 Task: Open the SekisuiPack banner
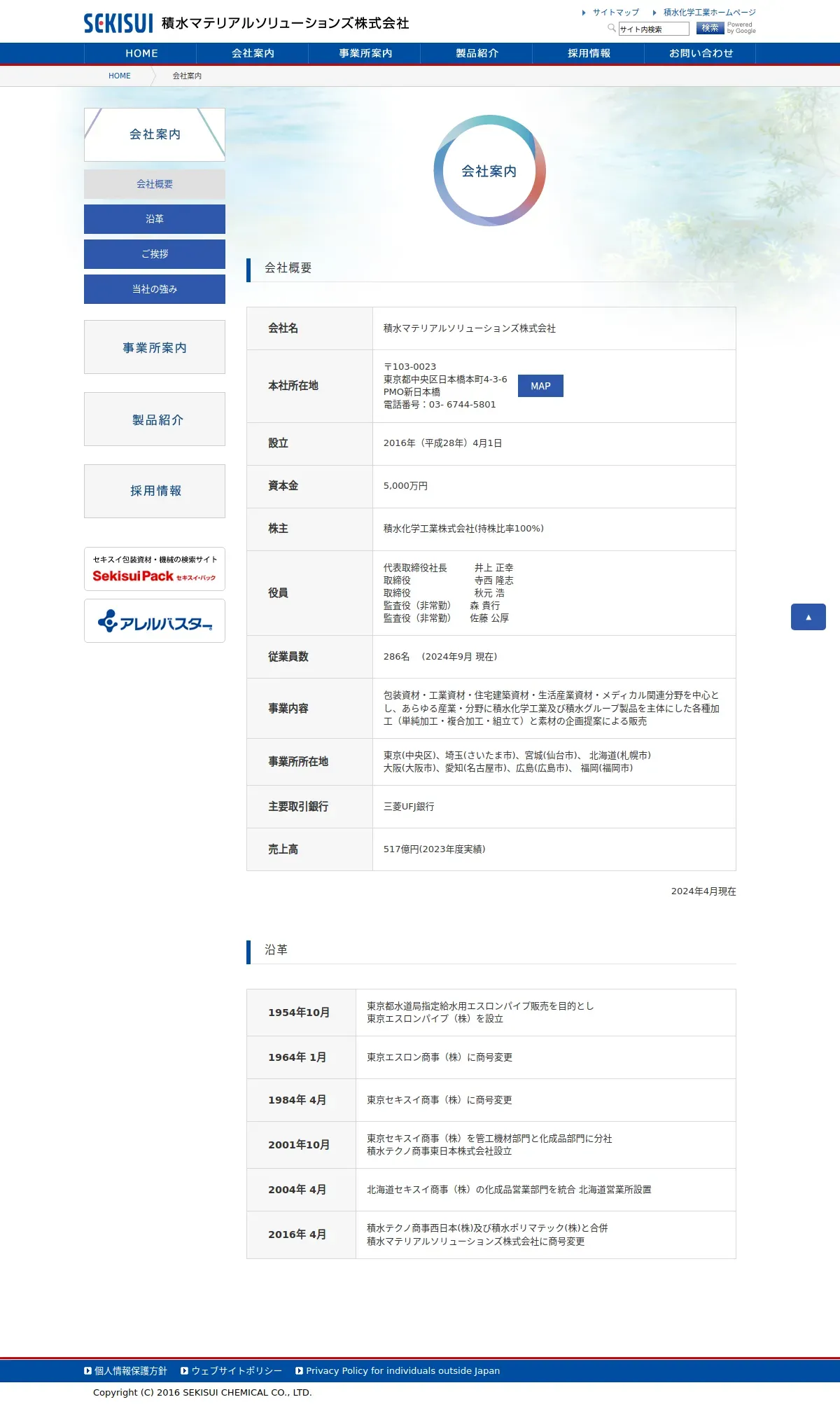pyautogui.click(x=155, y=569)
